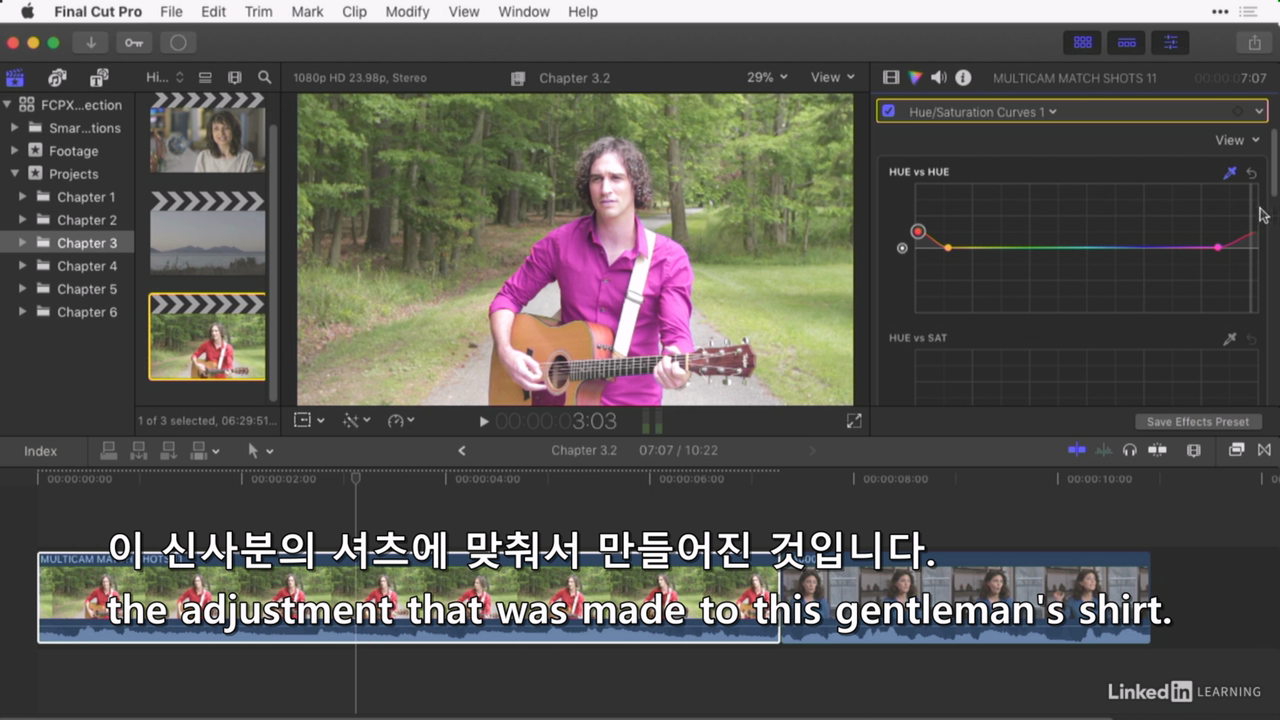Viewport: 1280px width, 720px height.
Task: Click Save Effects Preset button
Action: click(1198, 422)
